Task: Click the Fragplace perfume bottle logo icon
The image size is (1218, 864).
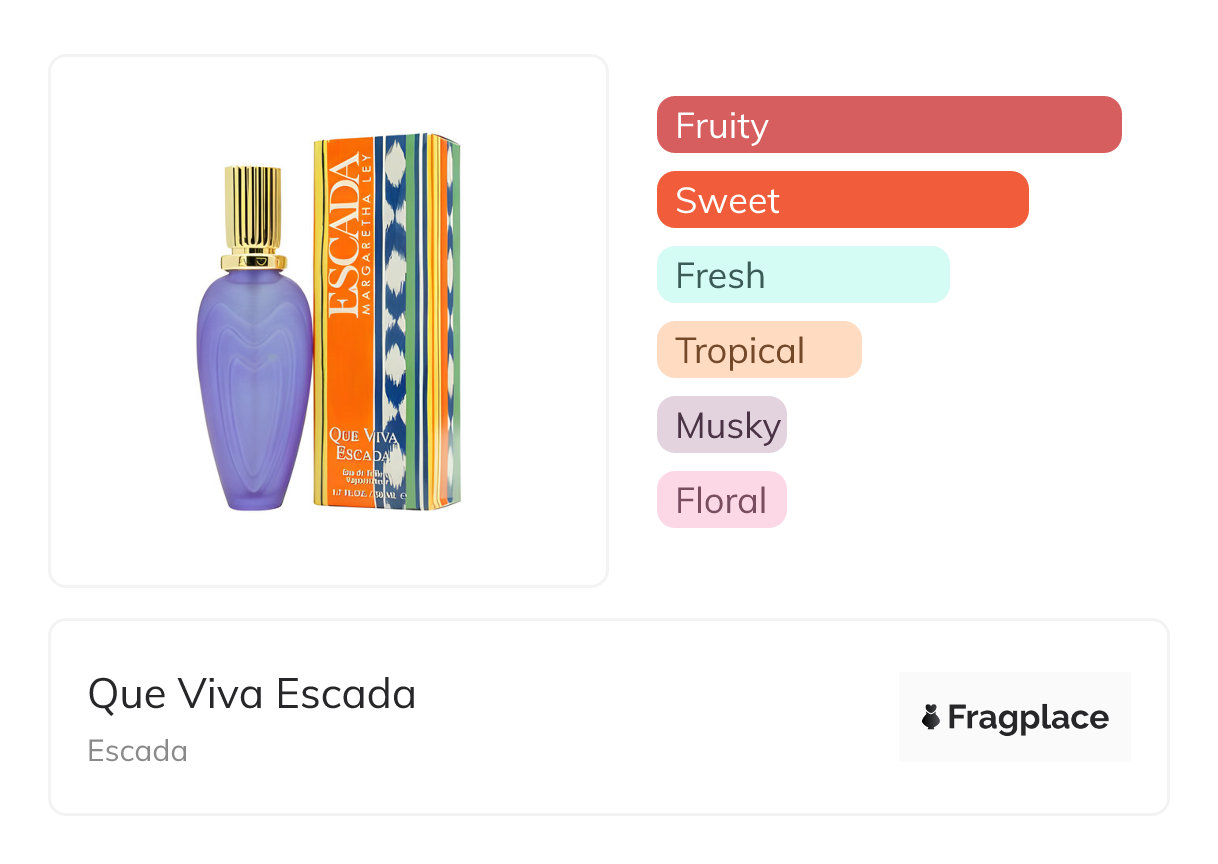Action: pyautogui.click(x=931, y=717)
